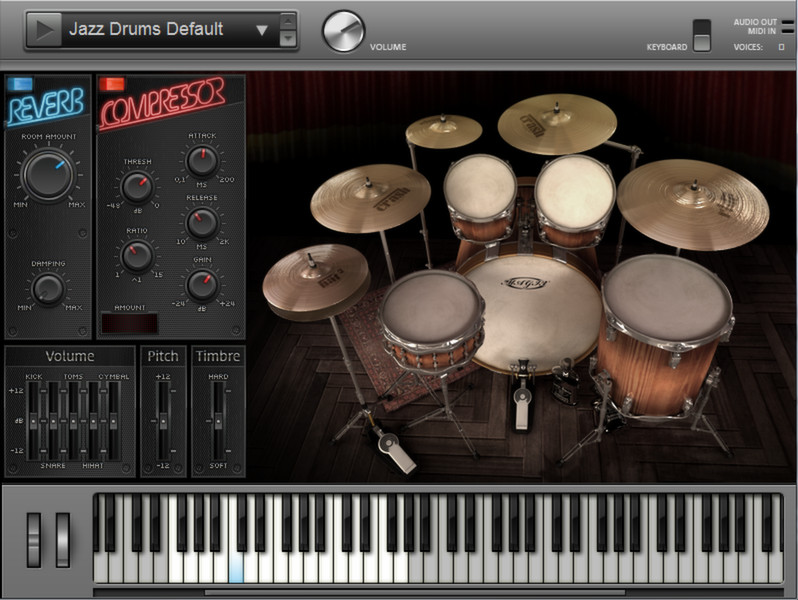Click the Compressor GAIN knob

pyautogui.click(x=202, y=285)
